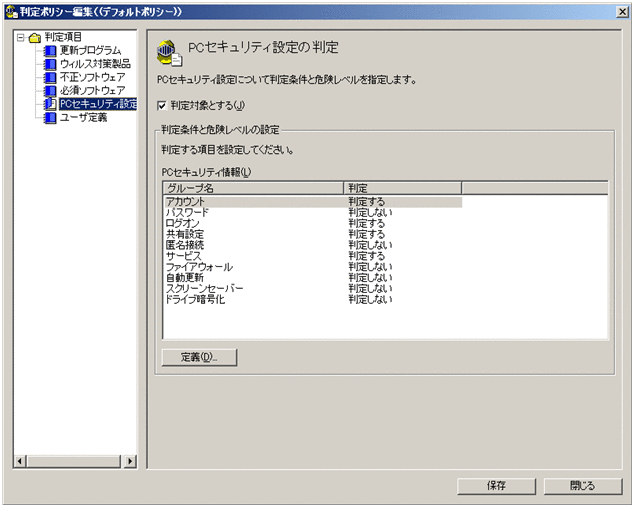Select 不正ソフトウェア in the tree
This screenshot has width=635, height=509.
tap(93, 77)
